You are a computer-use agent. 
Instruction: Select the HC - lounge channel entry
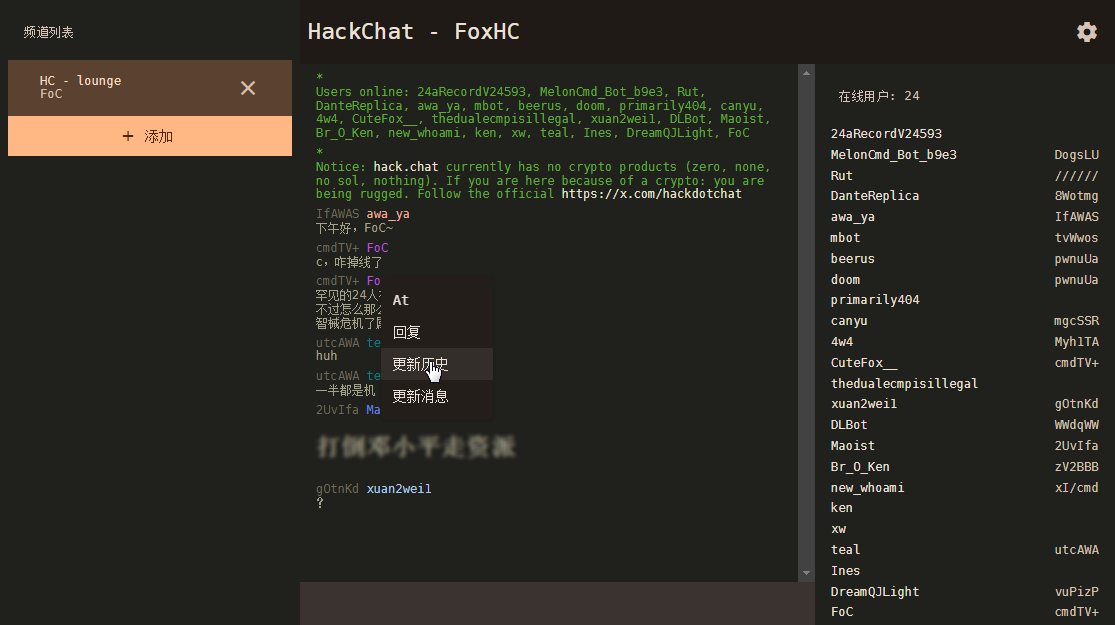coord(150,88)
